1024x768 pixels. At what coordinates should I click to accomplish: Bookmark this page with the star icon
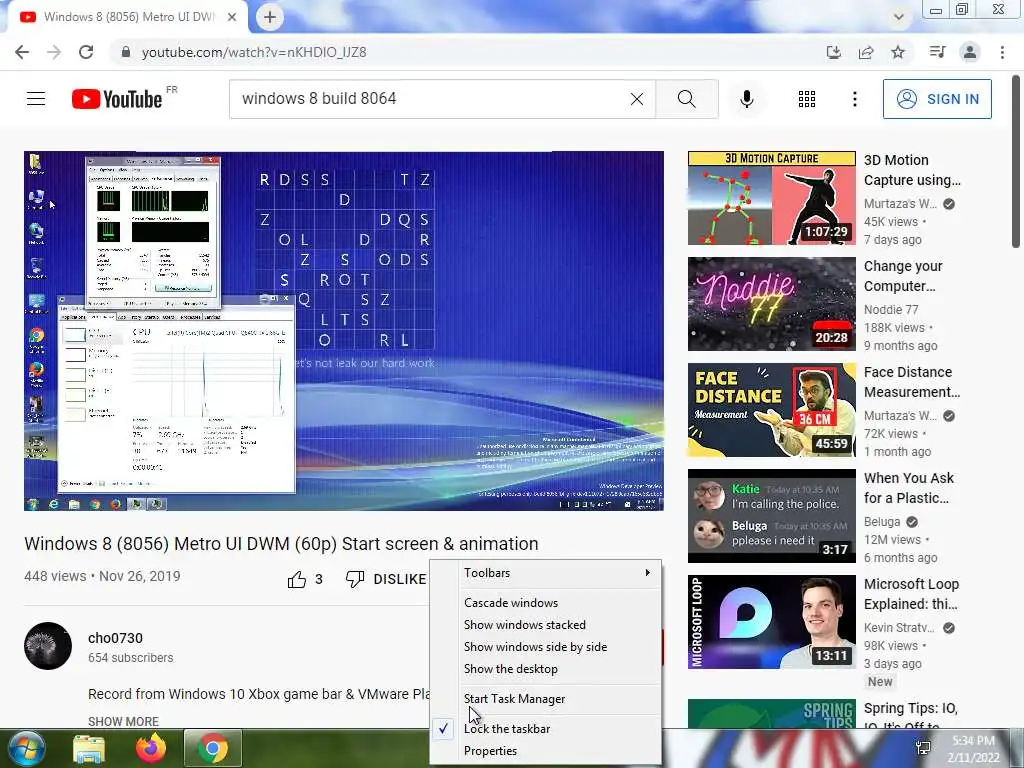[898, 52]
